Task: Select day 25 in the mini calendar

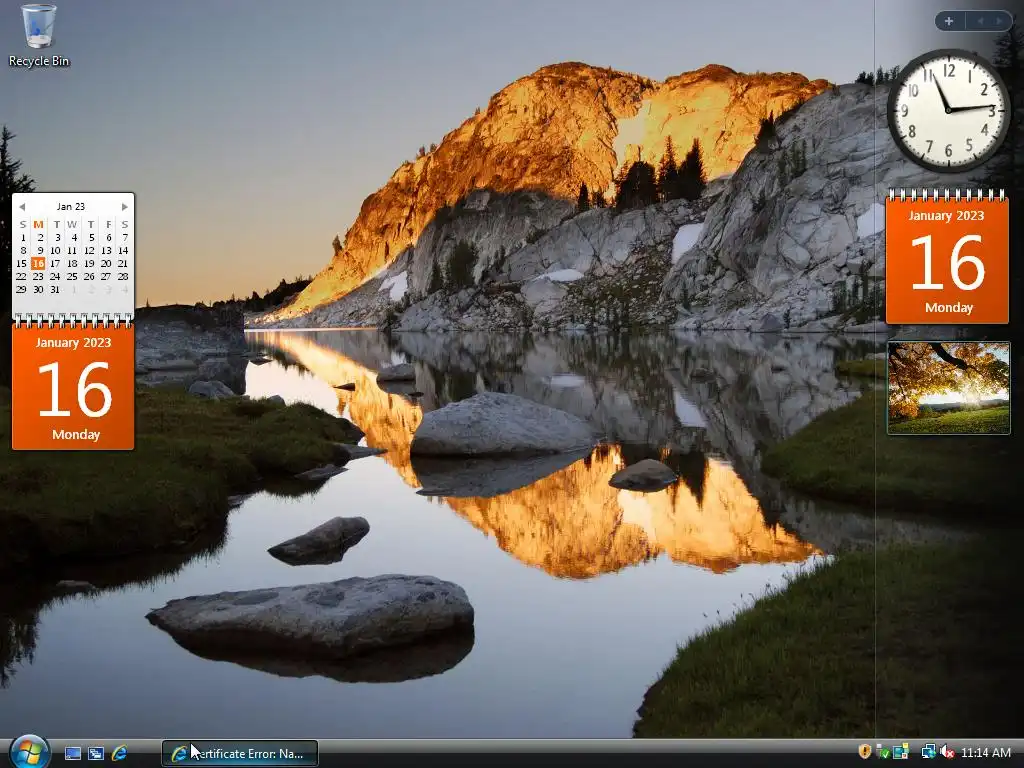Action: point(72,276)
